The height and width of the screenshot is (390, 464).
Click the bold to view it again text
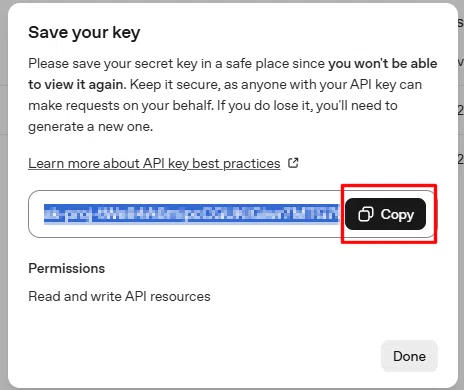click(76, 85)
